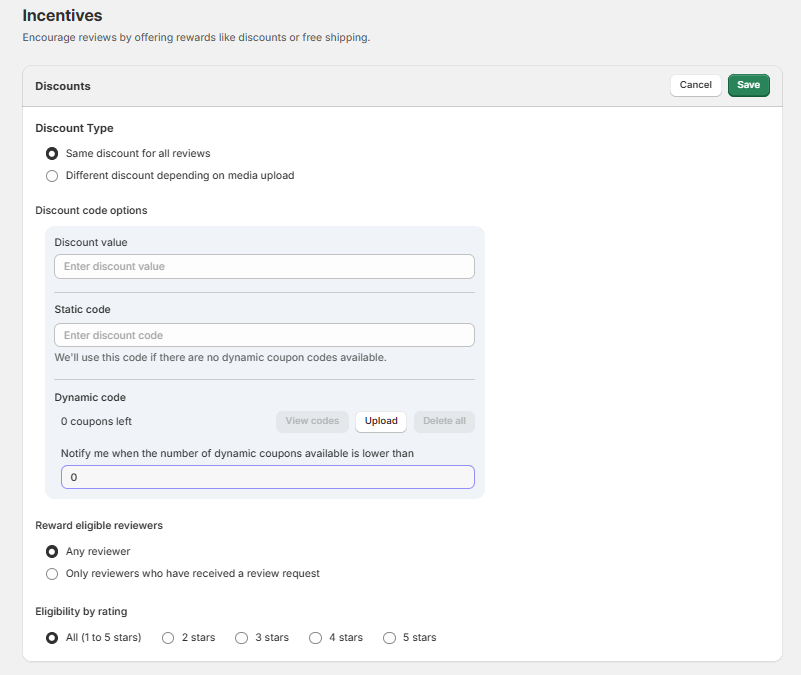The image size is (801, 675).
Task: Choose Different discount depending on media upload
Action: pos(52,176)
